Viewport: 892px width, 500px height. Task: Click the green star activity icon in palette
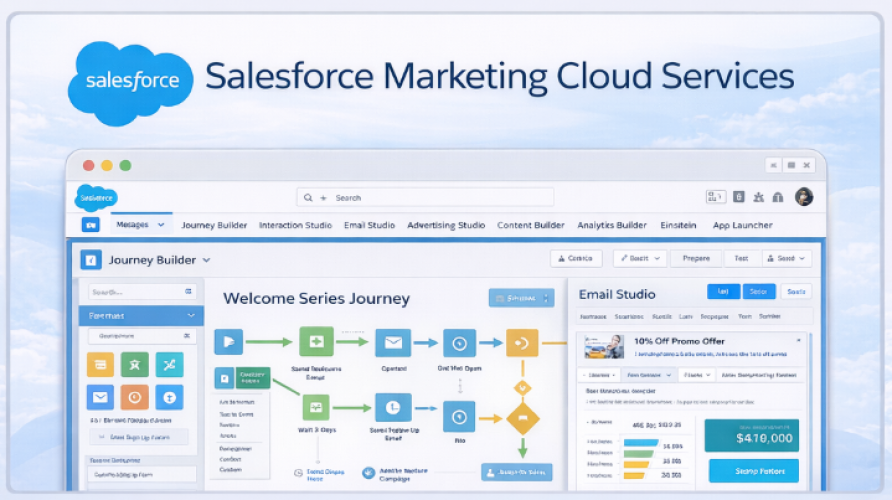[135, 365]
